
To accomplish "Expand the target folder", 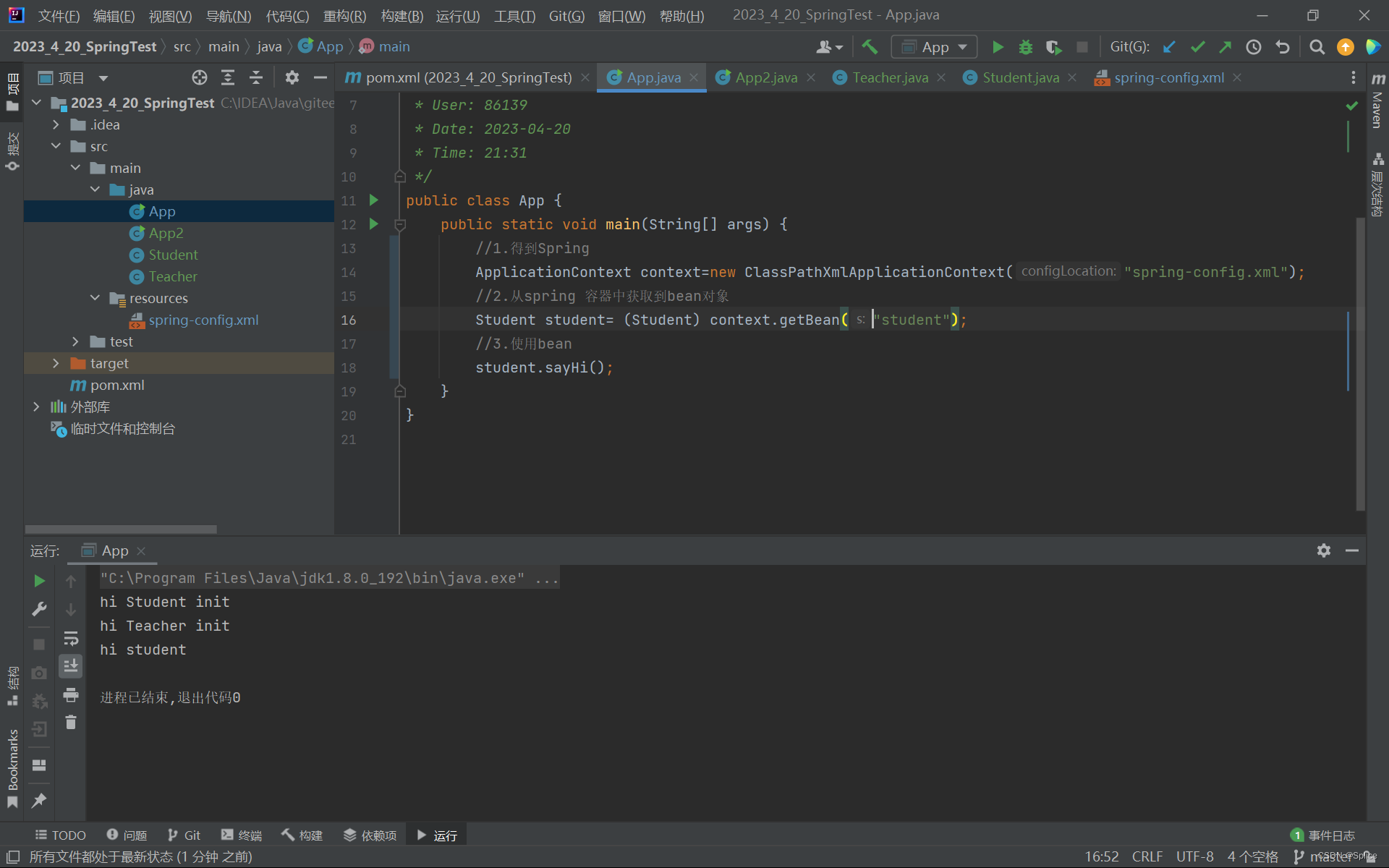I will click(x=56, y=363).
